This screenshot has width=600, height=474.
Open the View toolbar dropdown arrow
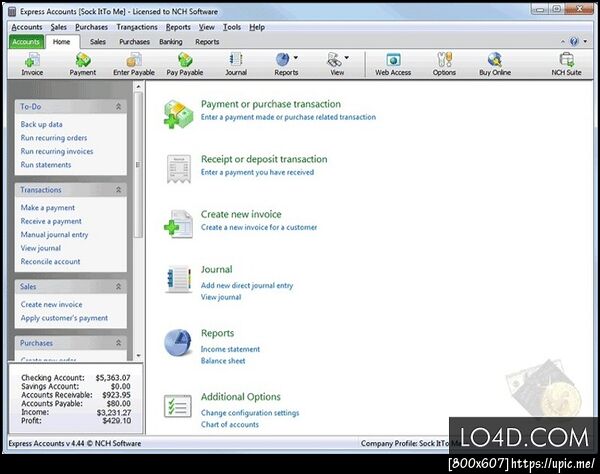(347, 58)
